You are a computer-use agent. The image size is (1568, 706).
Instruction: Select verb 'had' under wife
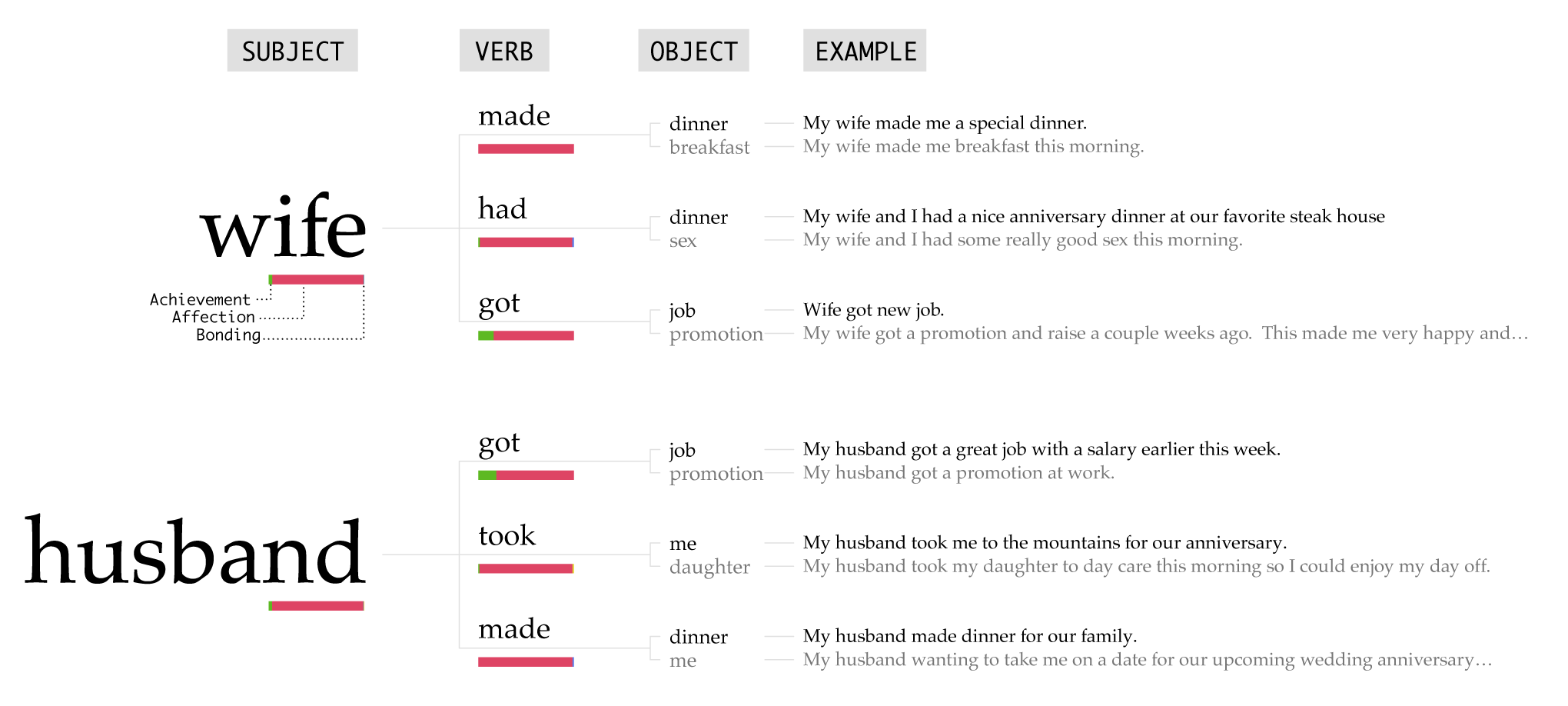(502, 208)
